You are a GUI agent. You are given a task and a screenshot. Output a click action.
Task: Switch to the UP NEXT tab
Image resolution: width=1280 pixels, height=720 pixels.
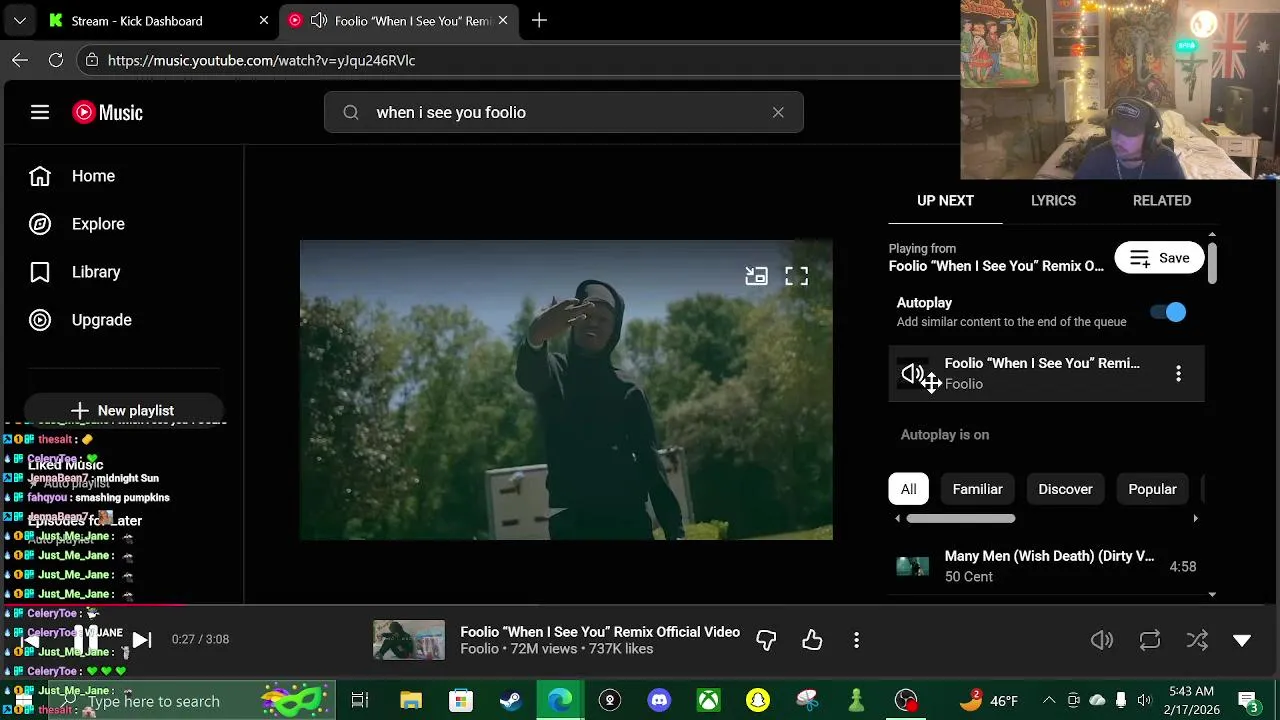(945, 201)
